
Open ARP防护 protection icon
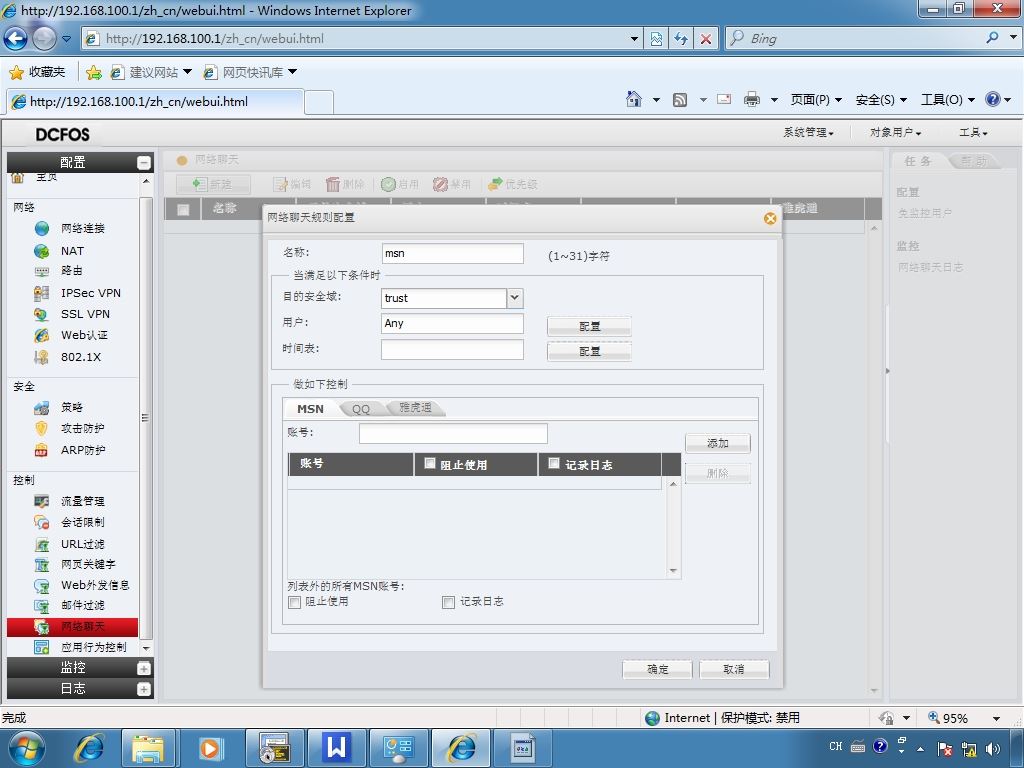click(x=42, y=450)
